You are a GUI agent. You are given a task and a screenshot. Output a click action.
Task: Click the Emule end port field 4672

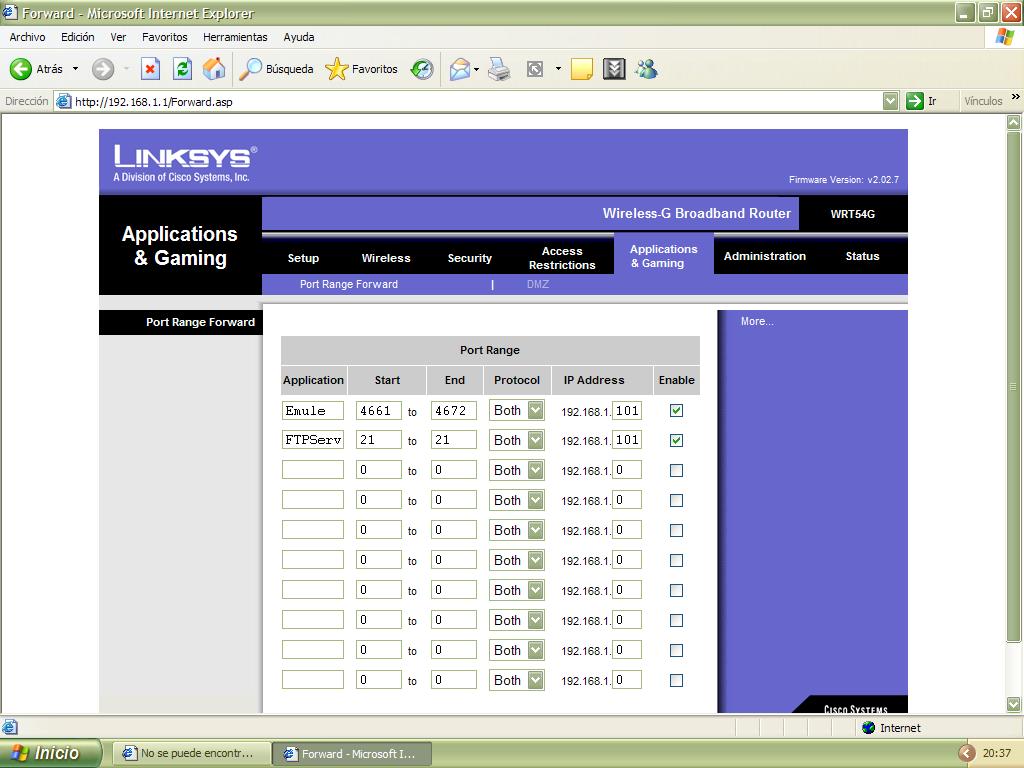(454, 410)
